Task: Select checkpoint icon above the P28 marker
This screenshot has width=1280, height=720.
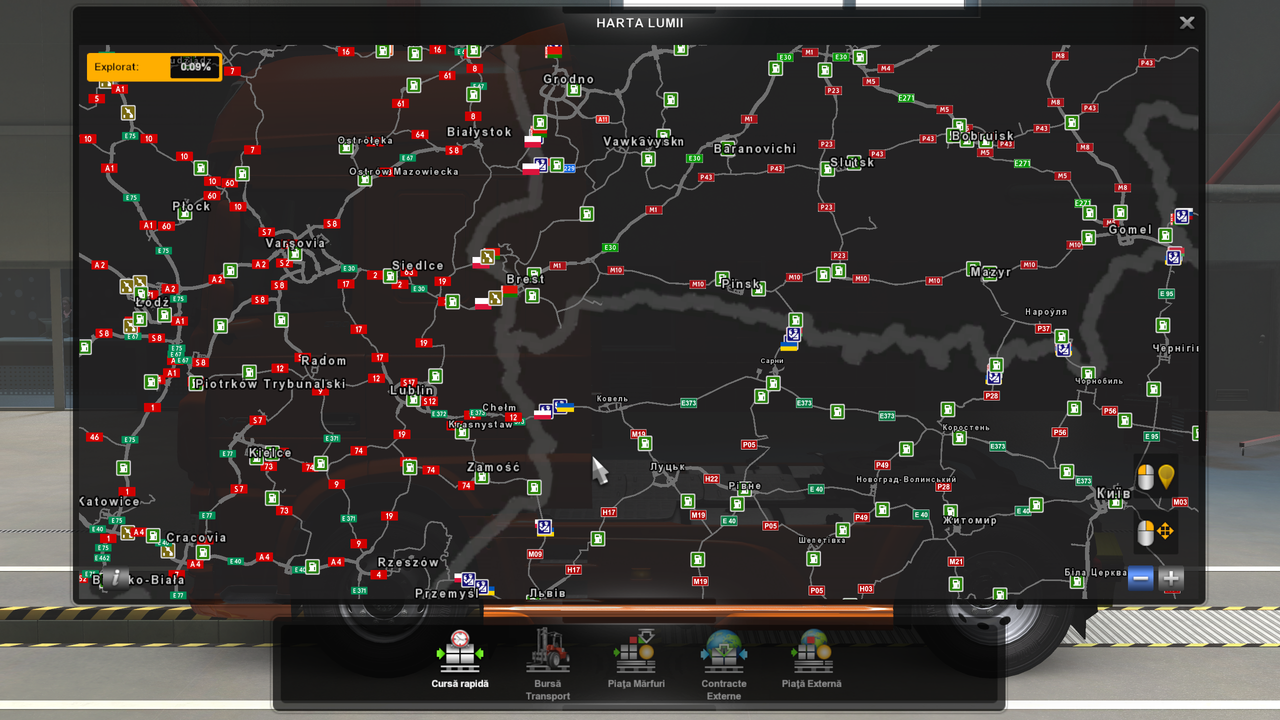Action: 994,377
